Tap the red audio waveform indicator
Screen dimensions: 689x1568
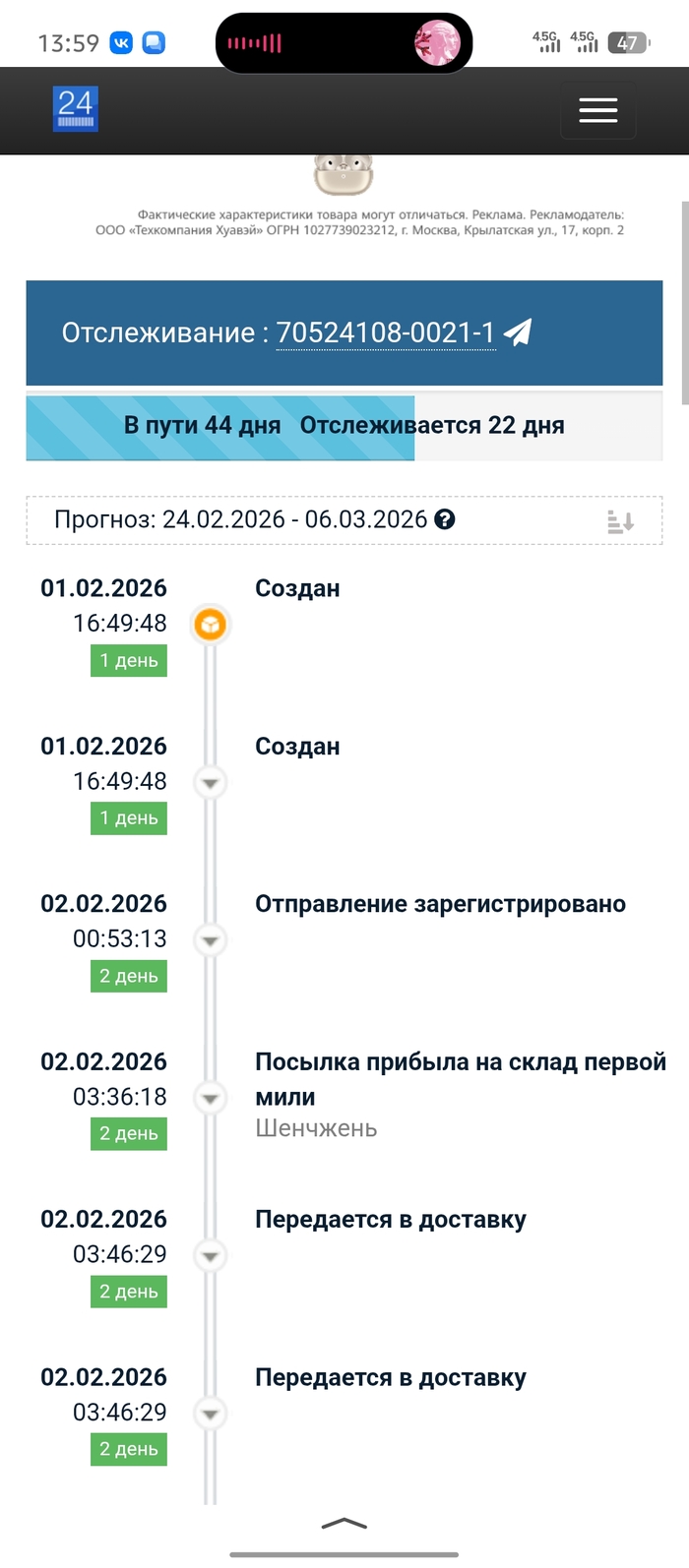pyautogui.click(x=255, y=43)
